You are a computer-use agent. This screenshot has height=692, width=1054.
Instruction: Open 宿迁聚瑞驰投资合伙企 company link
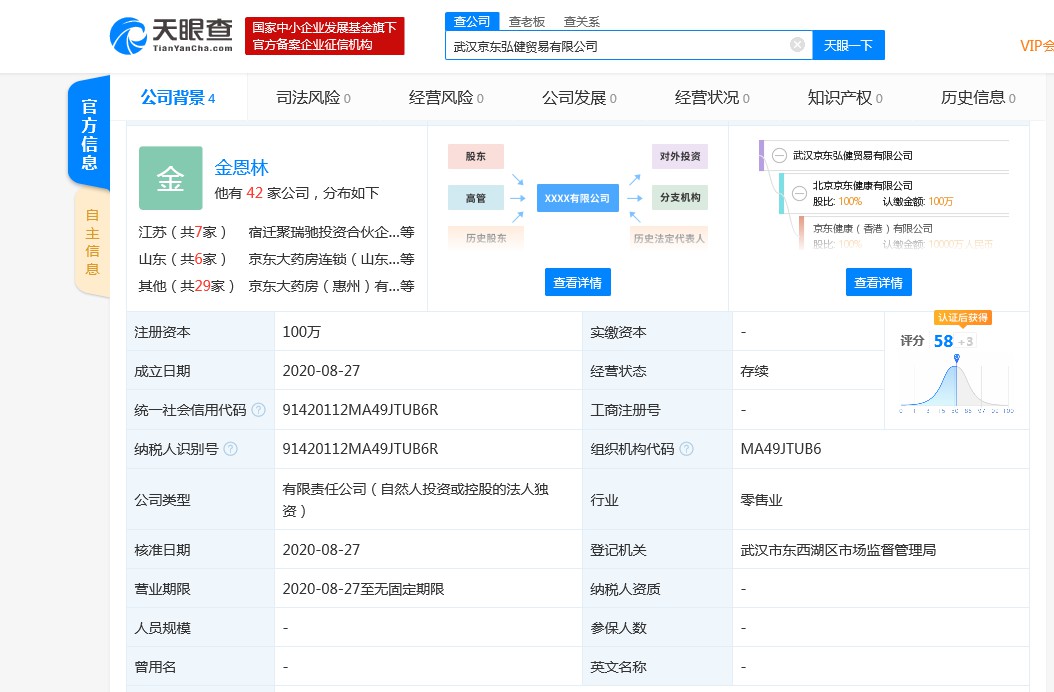tap(331, 233)
